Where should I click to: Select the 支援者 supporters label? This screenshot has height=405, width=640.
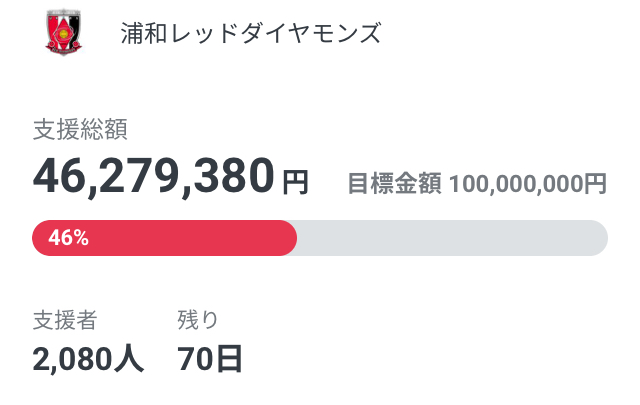tap(65, 320)
